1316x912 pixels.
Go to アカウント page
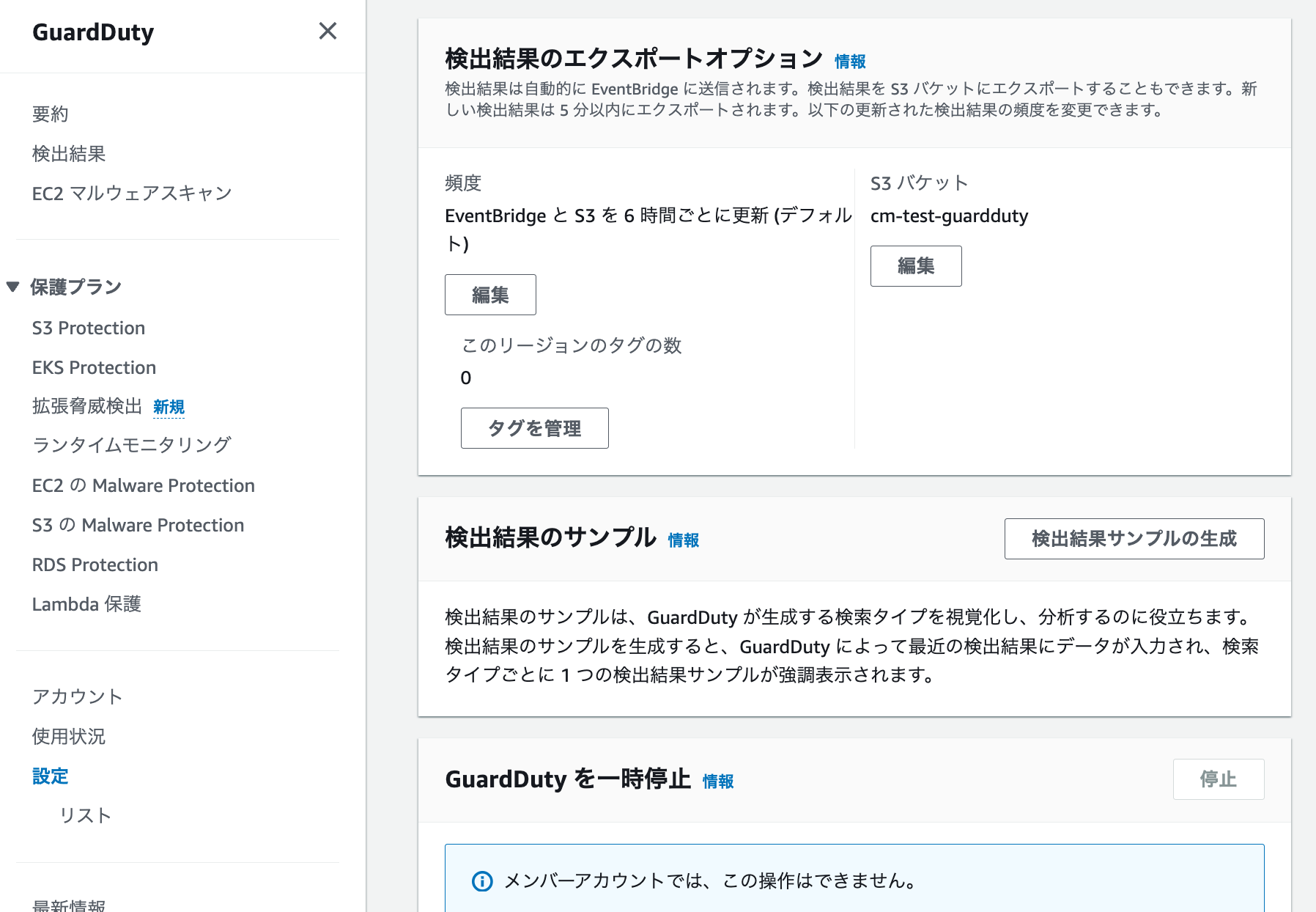pyautogui.click(x=78, y=696)
